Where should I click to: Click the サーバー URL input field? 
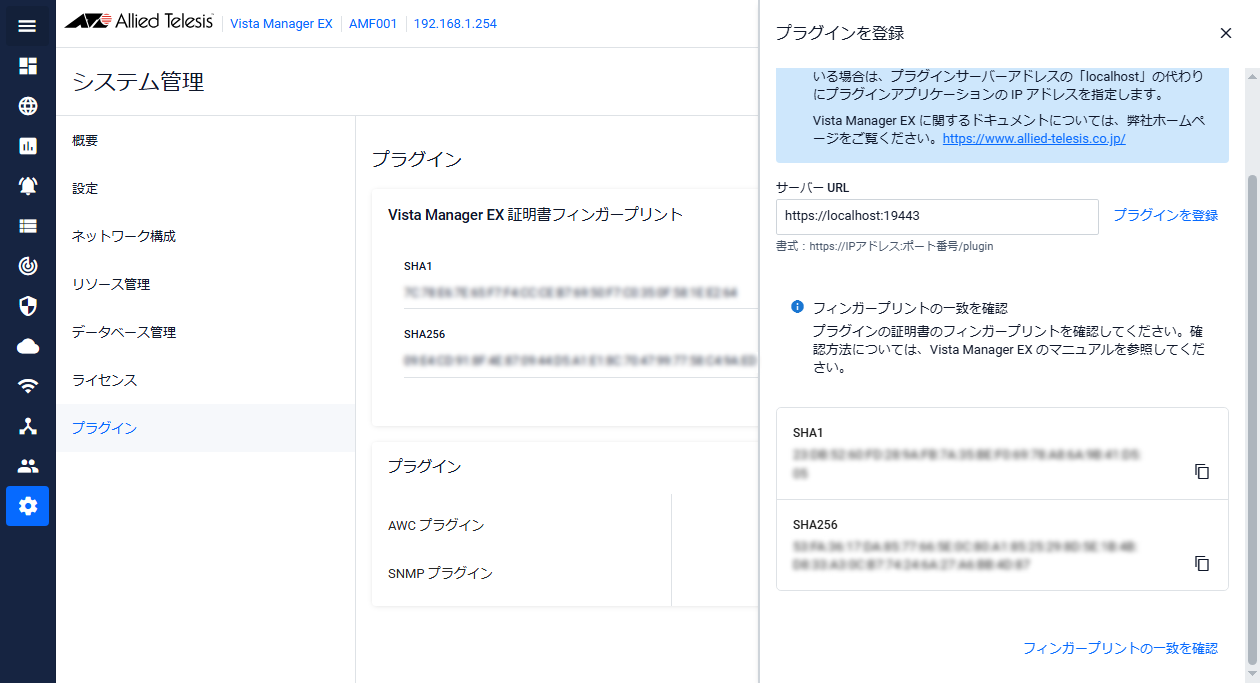[x=936, y=216]
